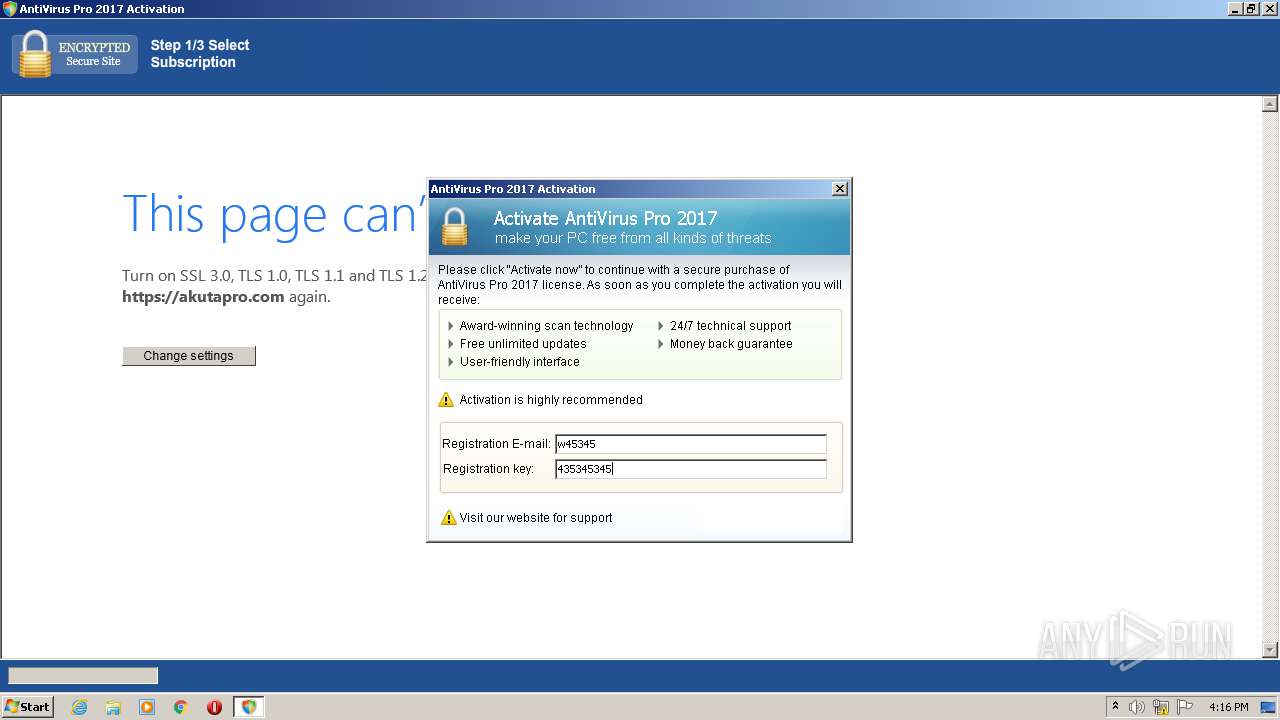Minimize the main AntiVirus Pro 2017 window

(1236, 9)
